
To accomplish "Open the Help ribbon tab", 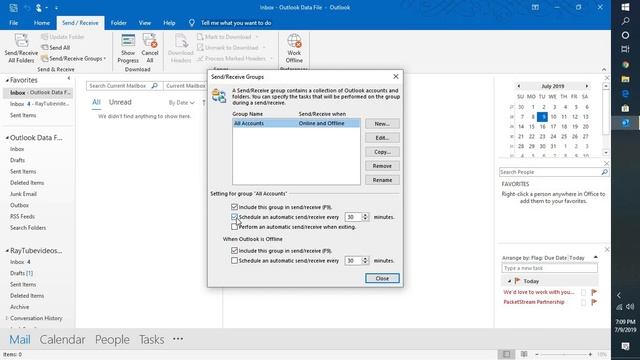I will [169, 23].
